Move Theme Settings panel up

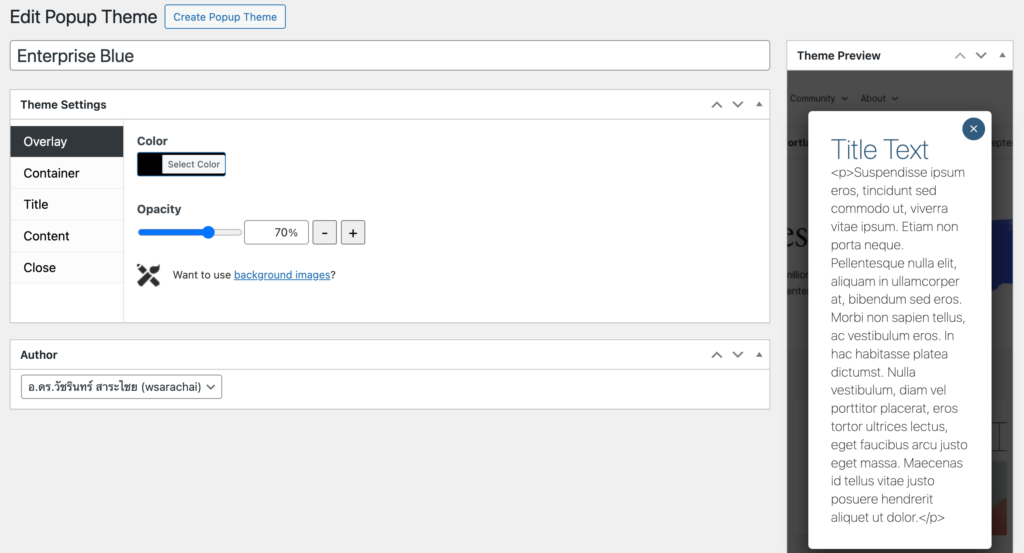[x=716, y=105]
